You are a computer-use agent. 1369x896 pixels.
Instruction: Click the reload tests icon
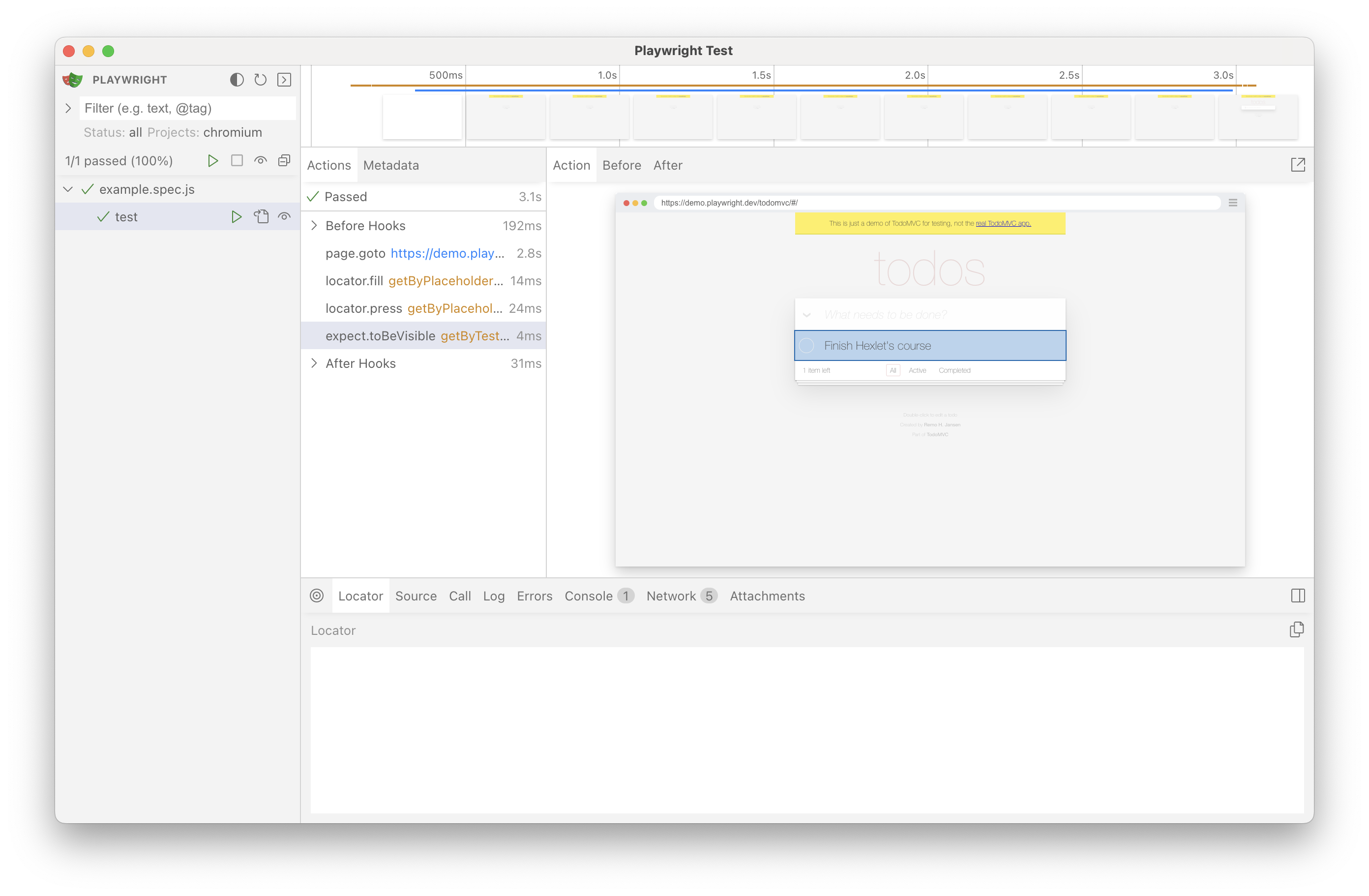click(x=261, y=80)
